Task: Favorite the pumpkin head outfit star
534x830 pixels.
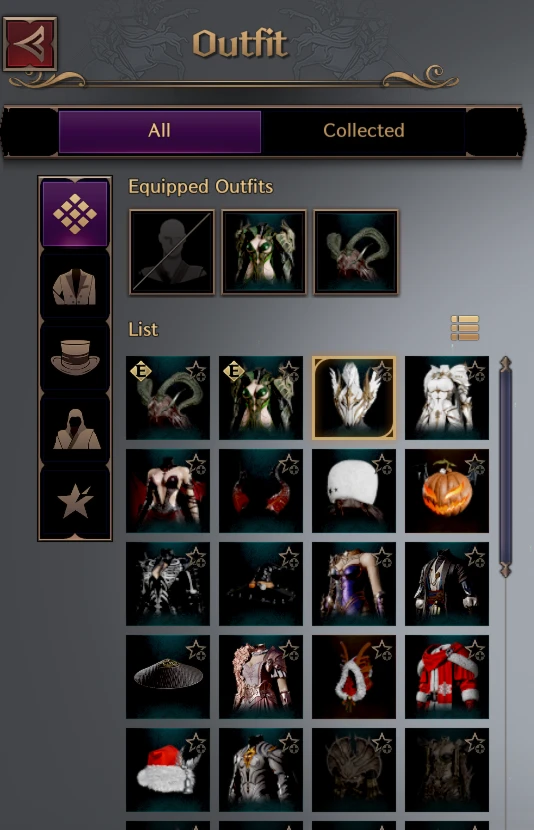Action: (x=476, y=465)
